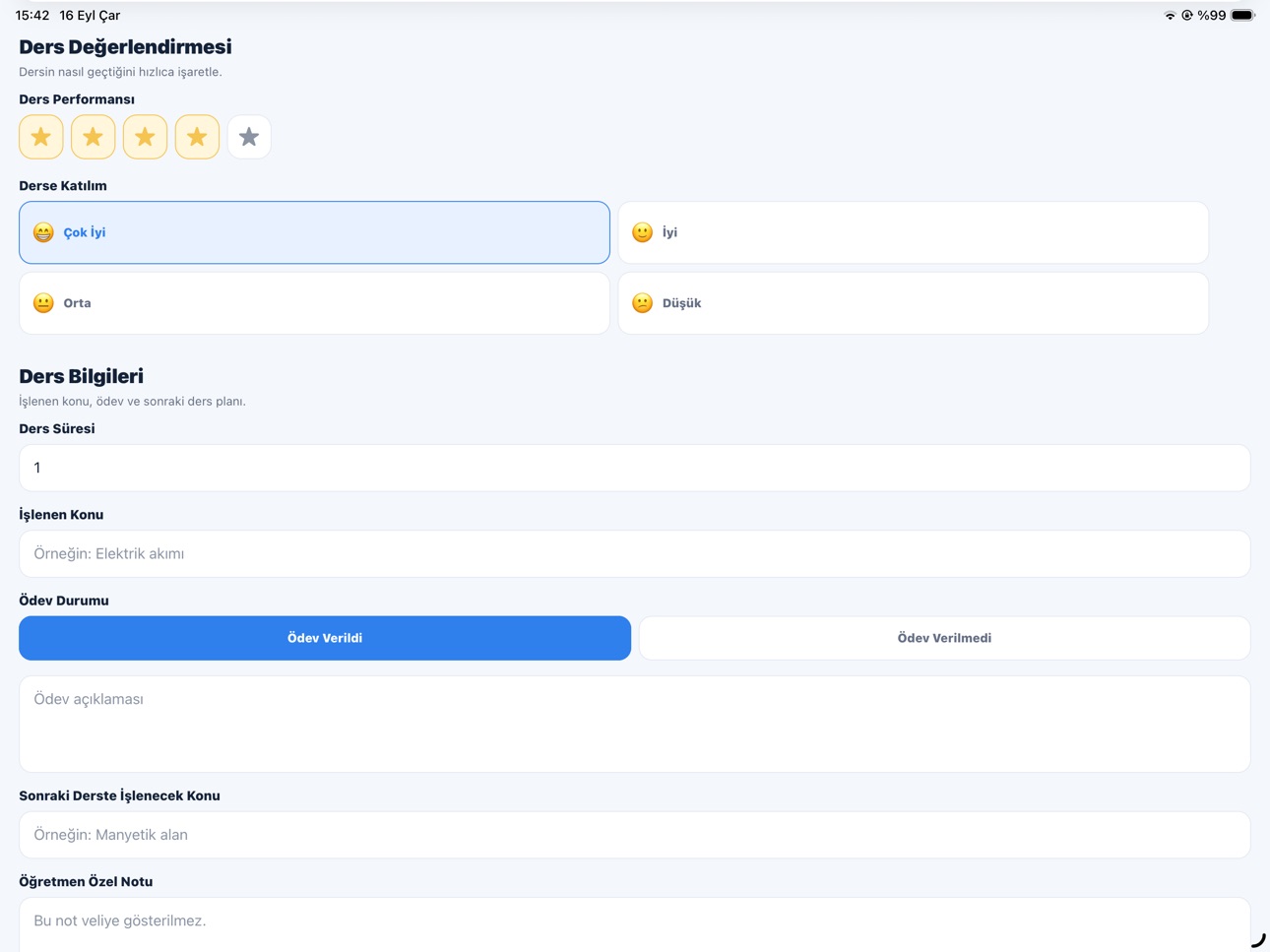Choose 'Ödev Verildi' homework status
Image resolution: width=1270 pixels, height=952 pixels.
coord(325,638)
